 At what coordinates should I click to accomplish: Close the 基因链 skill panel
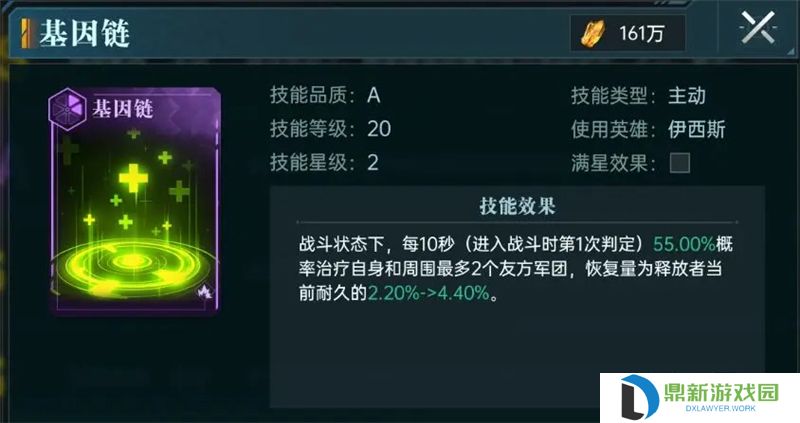pyautogui.click(x=759, y=29)
